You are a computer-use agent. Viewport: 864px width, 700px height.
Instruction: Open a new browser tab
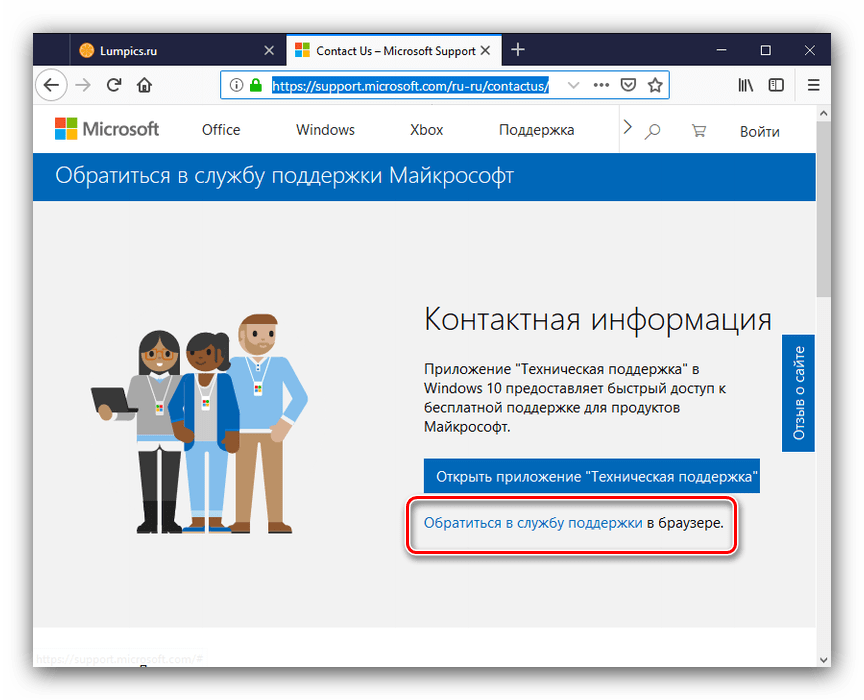point(517,50)
